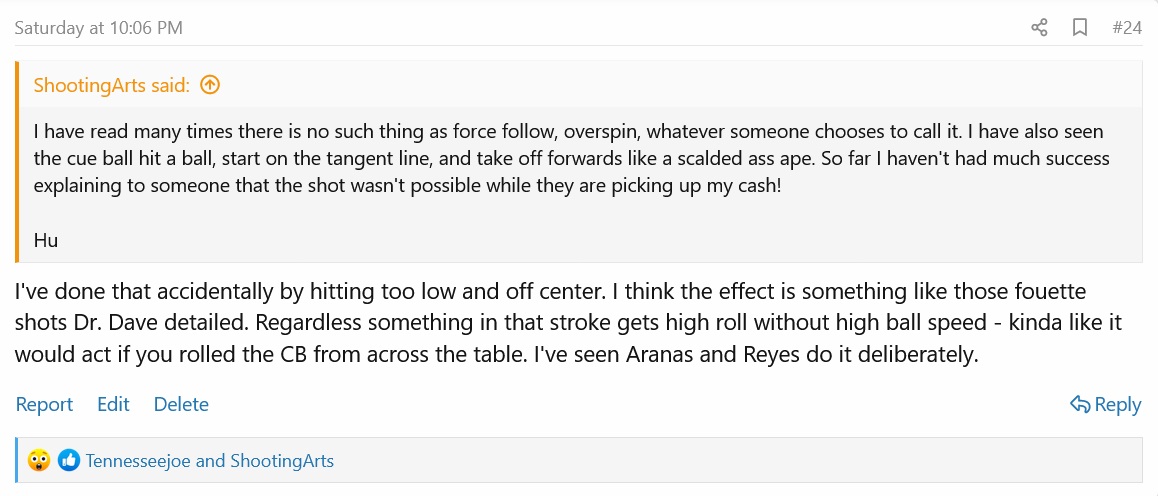The image size is (1158, 496).
Task: Click the share post icon
Action: 1039,28
